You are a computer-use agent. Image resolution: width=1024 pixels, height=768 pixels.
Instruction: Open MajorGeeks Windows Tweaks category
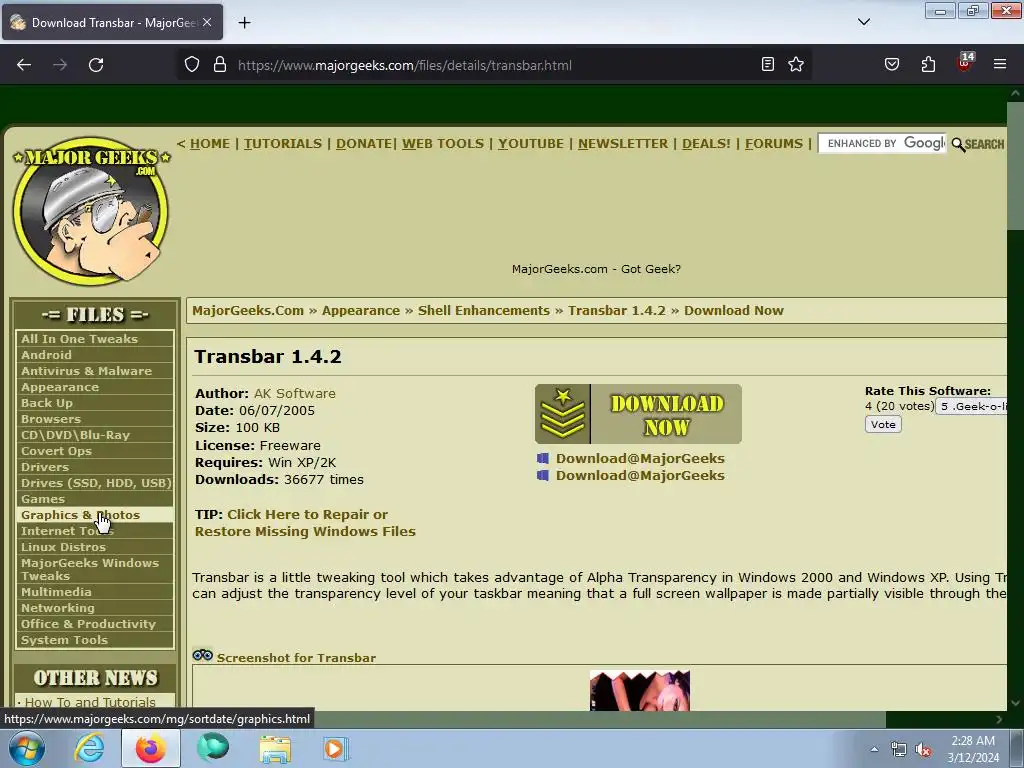coord(95,569)
